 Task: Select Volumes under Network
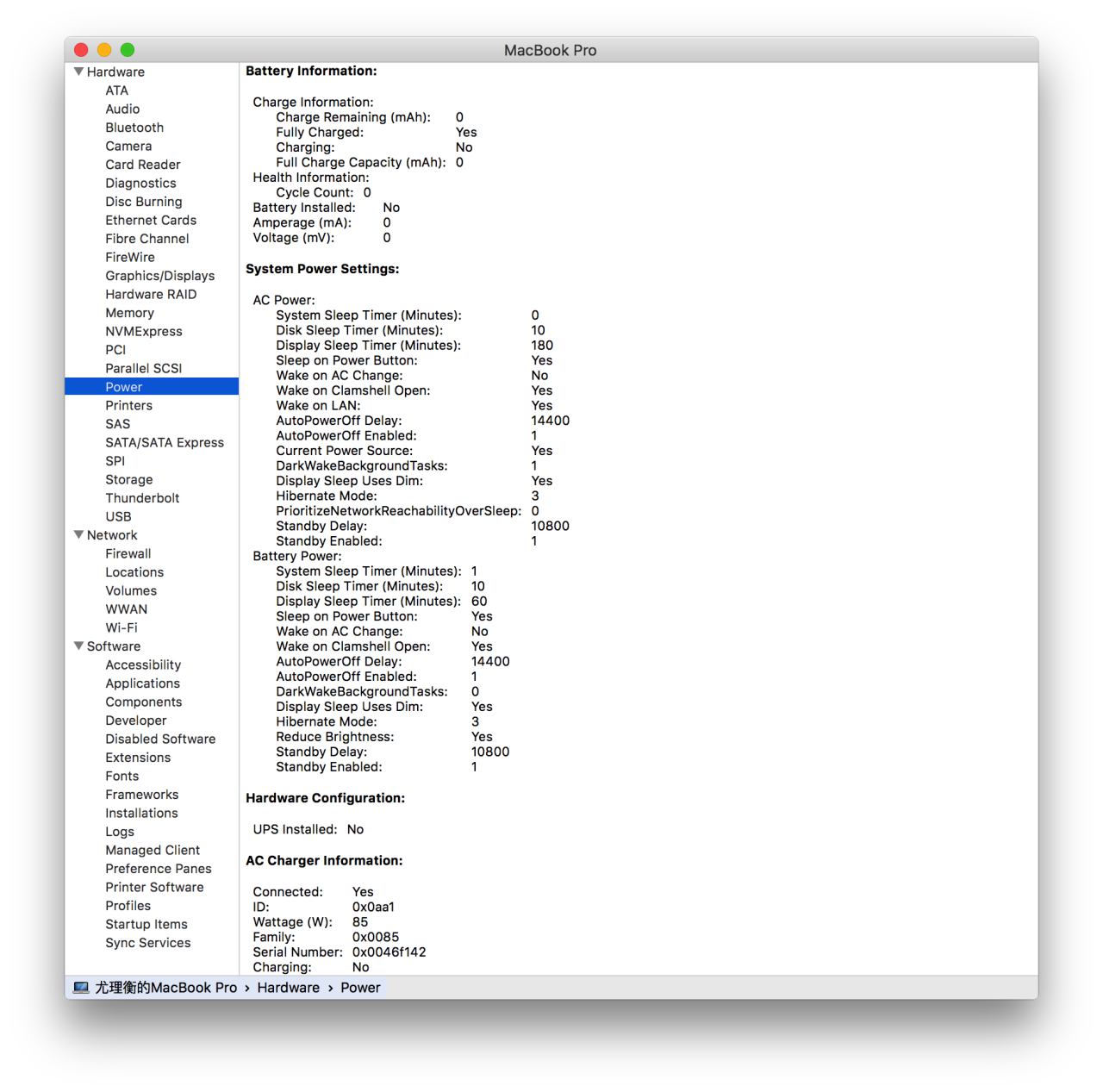(x=131, y=590)
